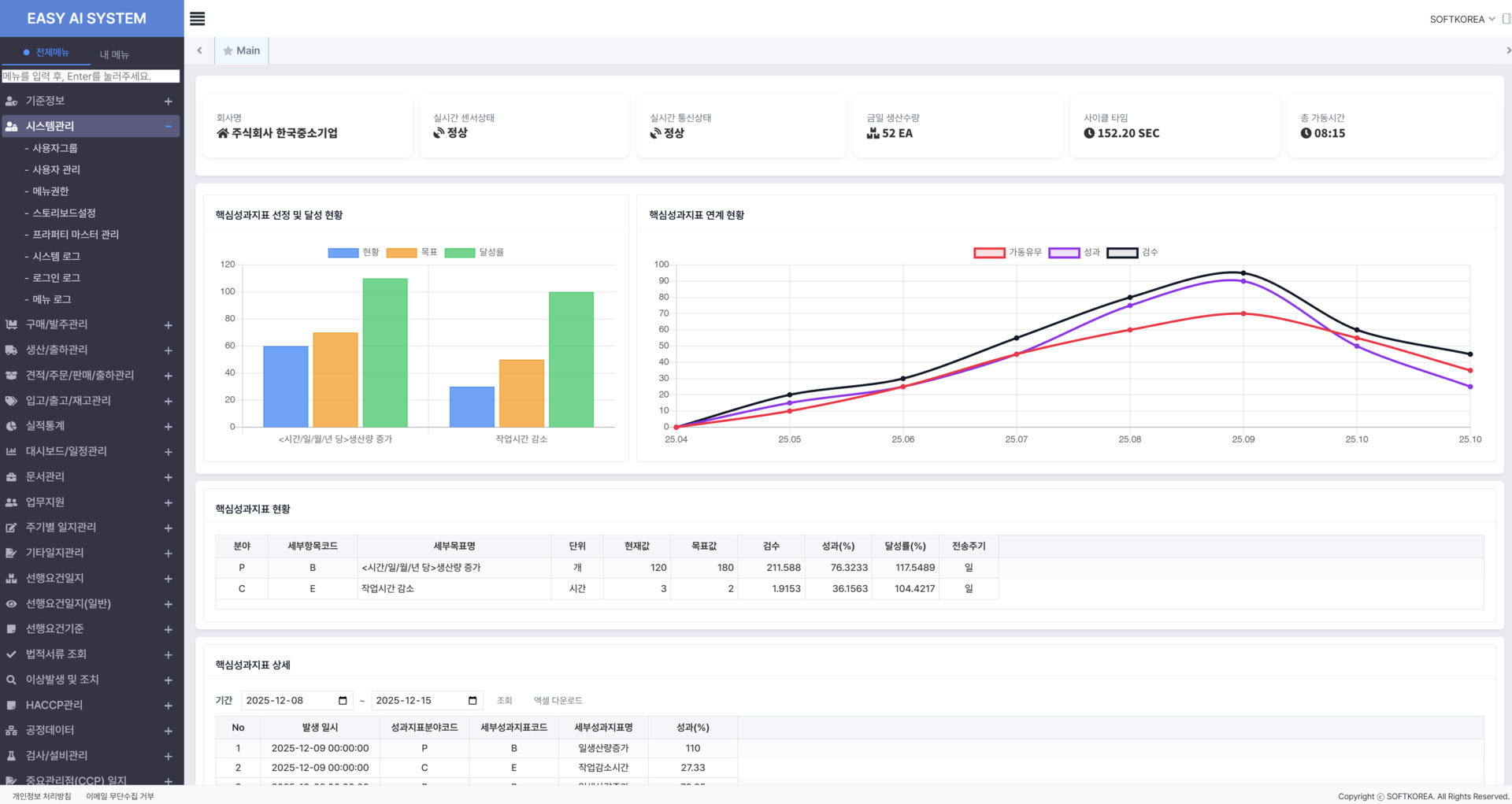
Task: Click the 이상발생 및 조치 magnifier icon
Action: [x=11, y=680]
